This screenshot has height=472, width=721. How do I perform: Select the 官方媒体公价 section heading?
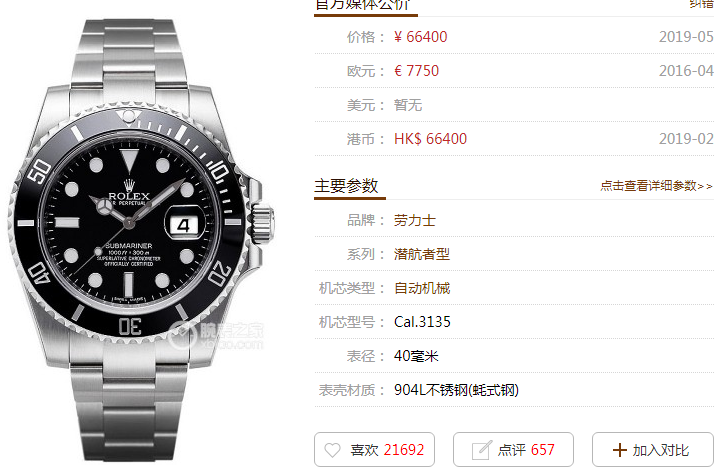tap(362, 5)
